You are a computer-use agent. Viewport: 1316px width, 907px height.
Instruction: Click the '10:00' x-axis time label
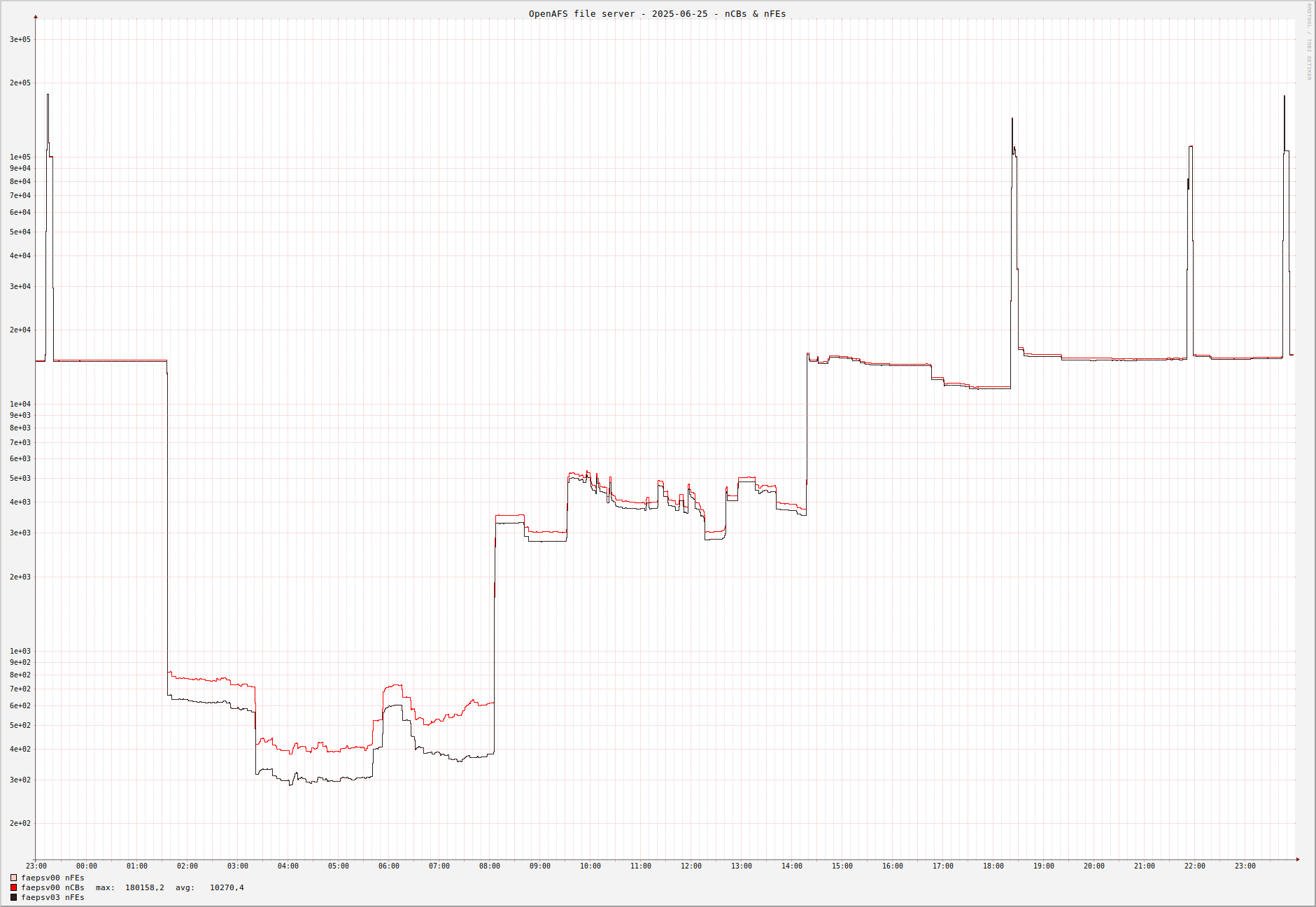pyautogui.click(x=590, y=866)
